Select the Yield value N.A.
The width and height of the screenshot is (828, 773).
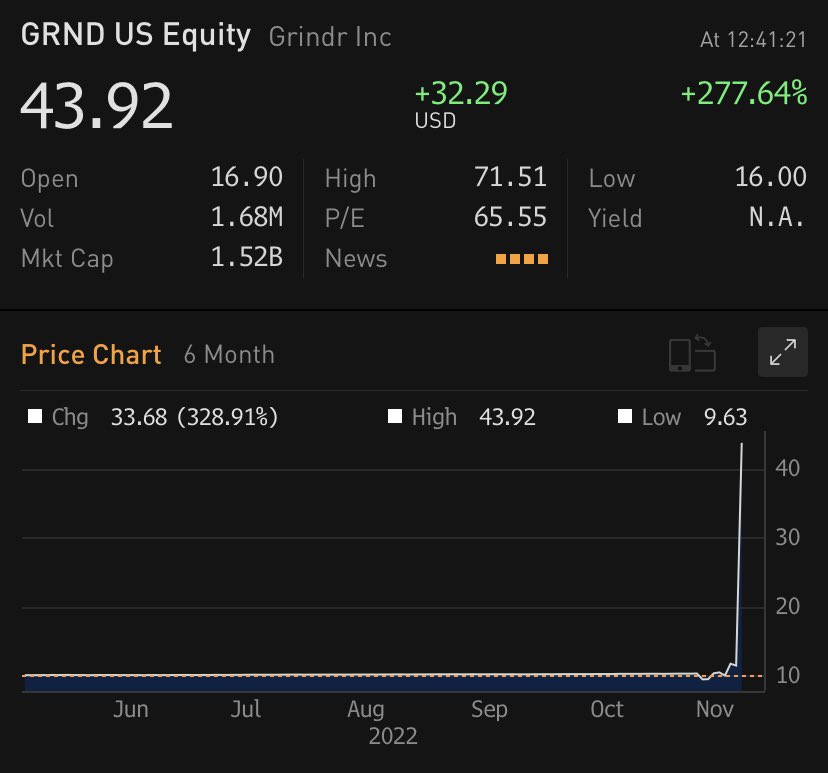[x=777, y=217]
